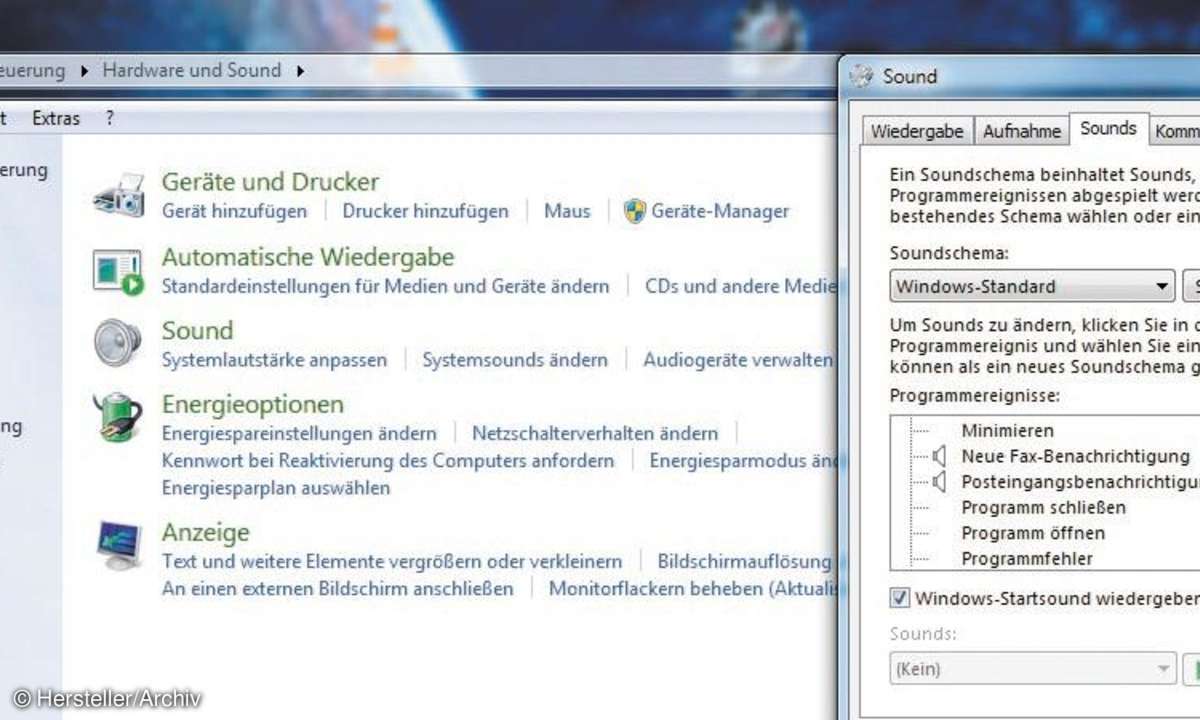1200x720 pixels.
Task: Click speaker icon beside Posteingangsbenachrichtigung
Action: tap(938, 482)
